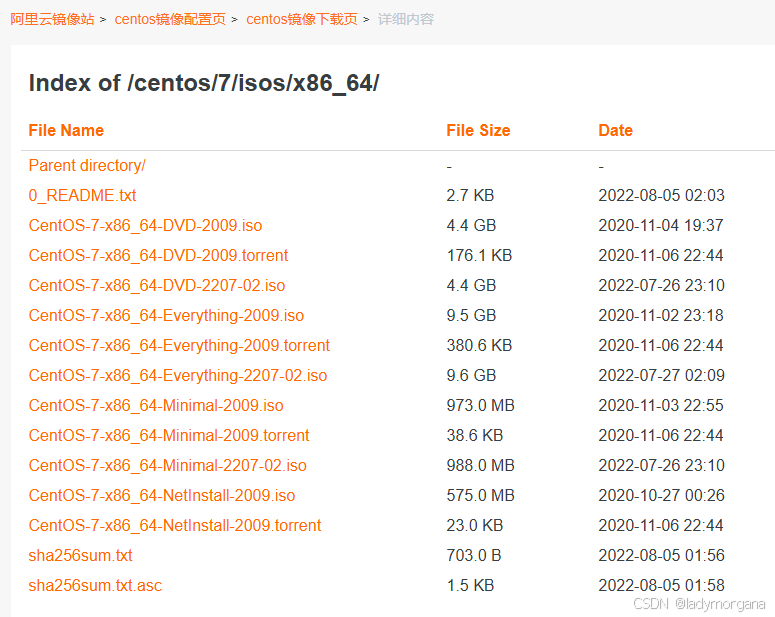The image size is (775, 617).
Task: Open CentOS-7-x86_64-Minimal-2009.torrent link
Action: tap(169, 436)
